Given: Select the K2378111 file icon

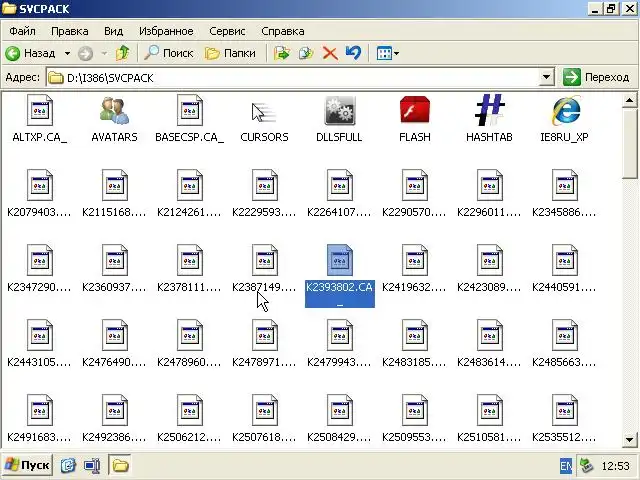Looking at the screenshot, I should (x=190, y=260).
